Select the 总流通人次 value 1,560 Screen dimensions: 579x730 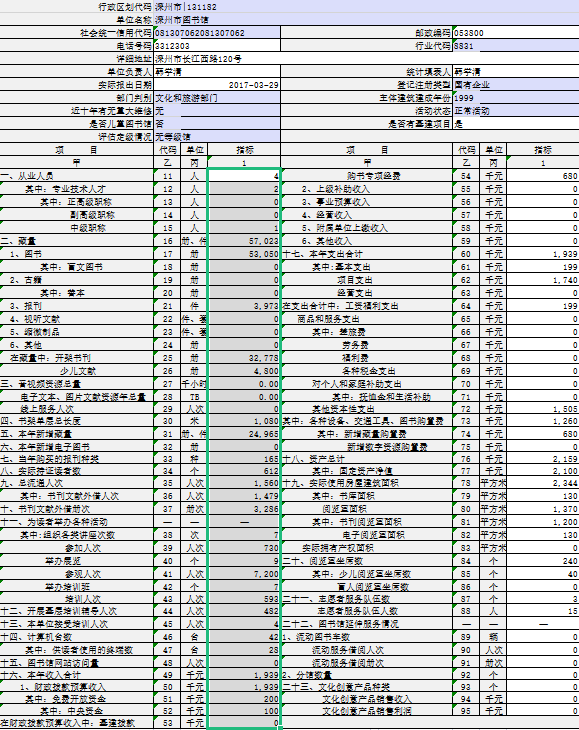pos(244,483)
